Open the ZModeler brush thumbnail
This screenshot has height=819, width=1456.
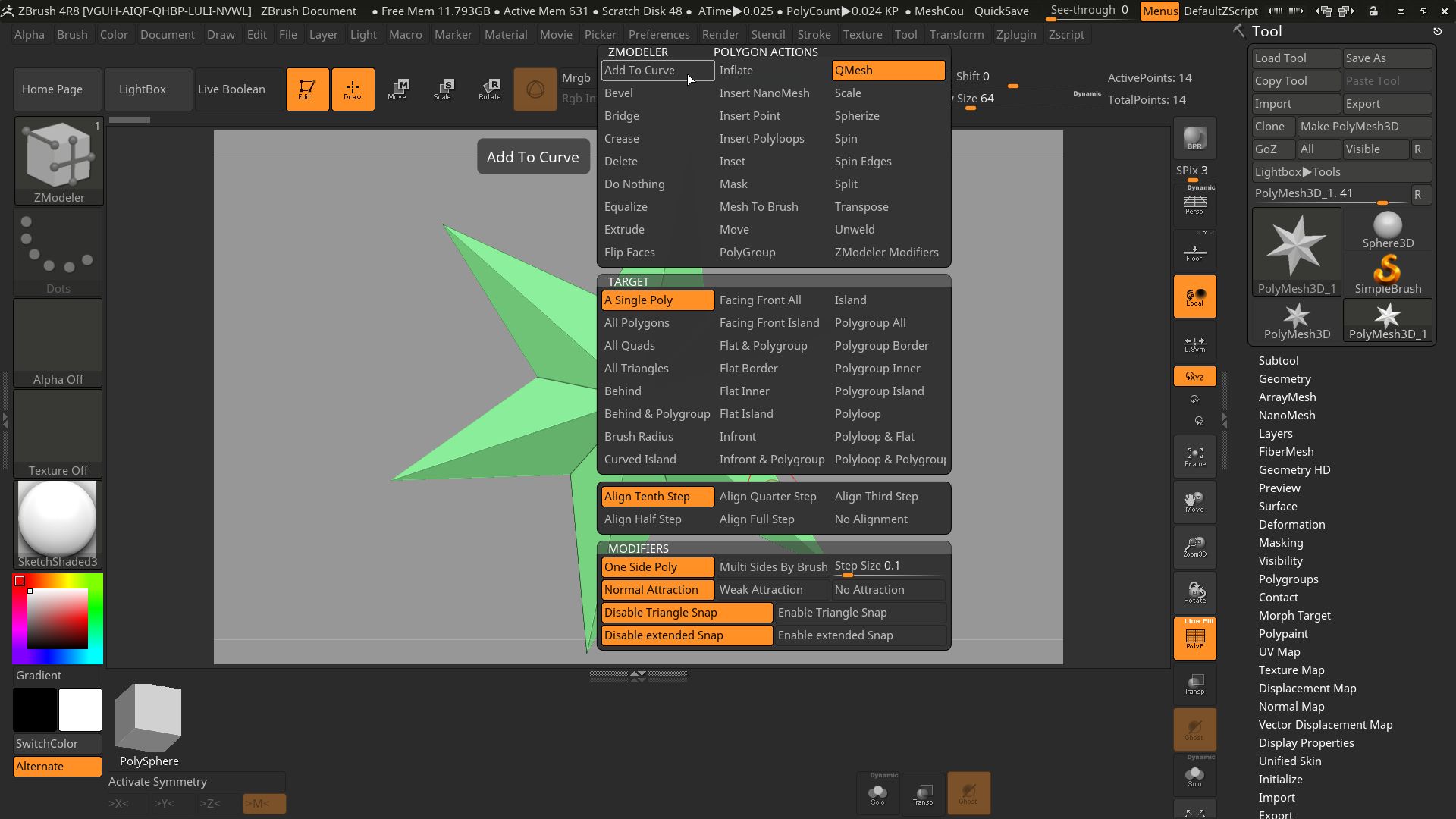(58, 161)
